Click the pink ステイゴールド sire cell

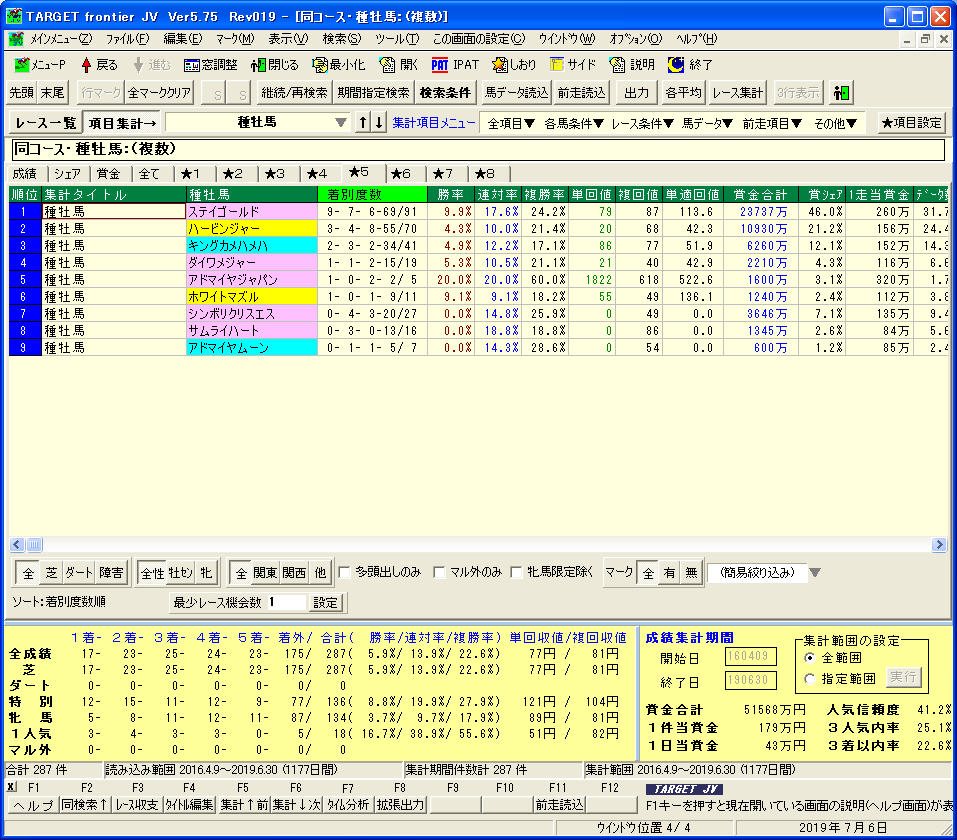tap(251, 211)
